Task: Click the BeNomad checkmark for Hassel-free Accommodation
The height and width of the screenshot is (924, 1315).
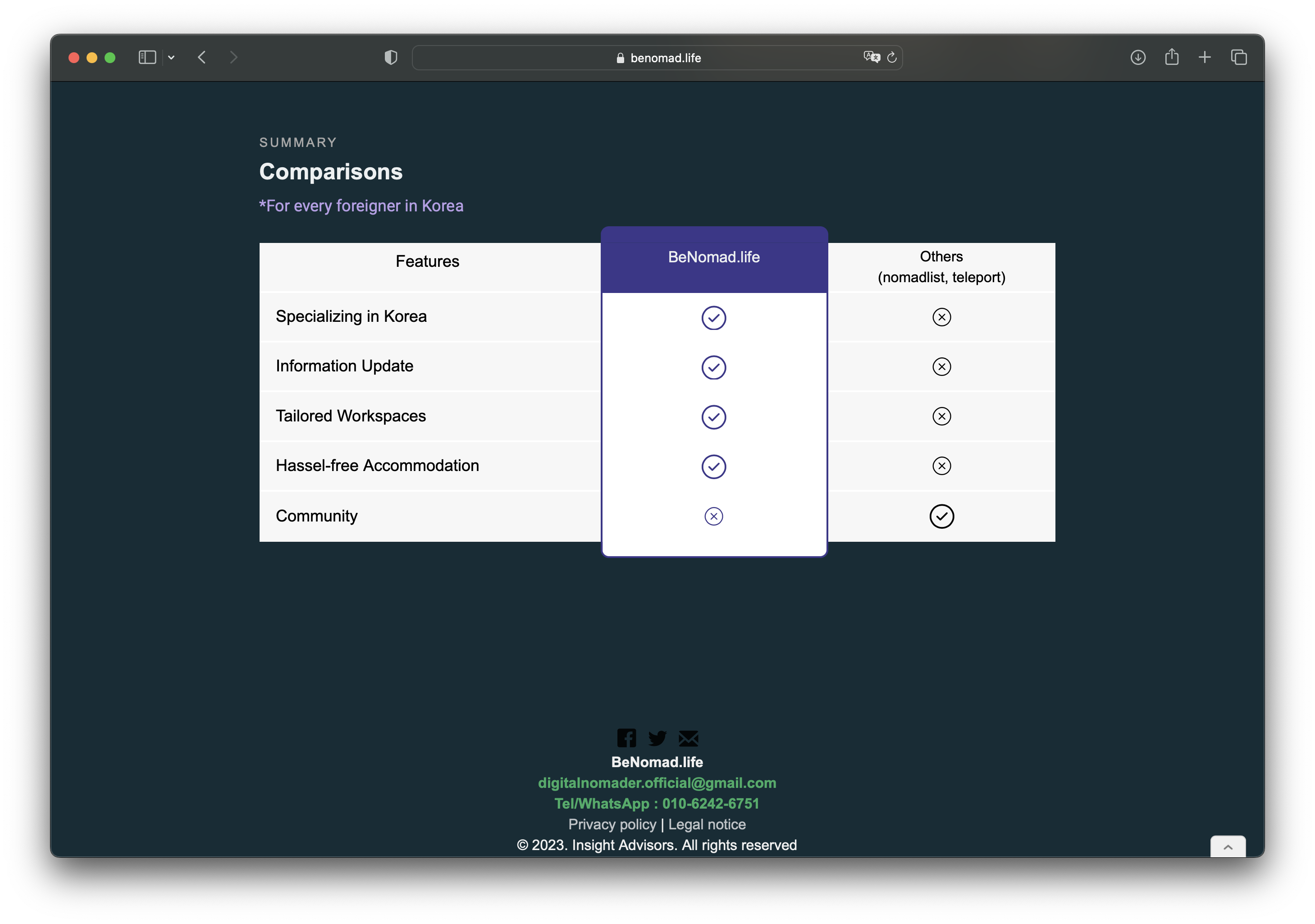Action: pos(714,467)
